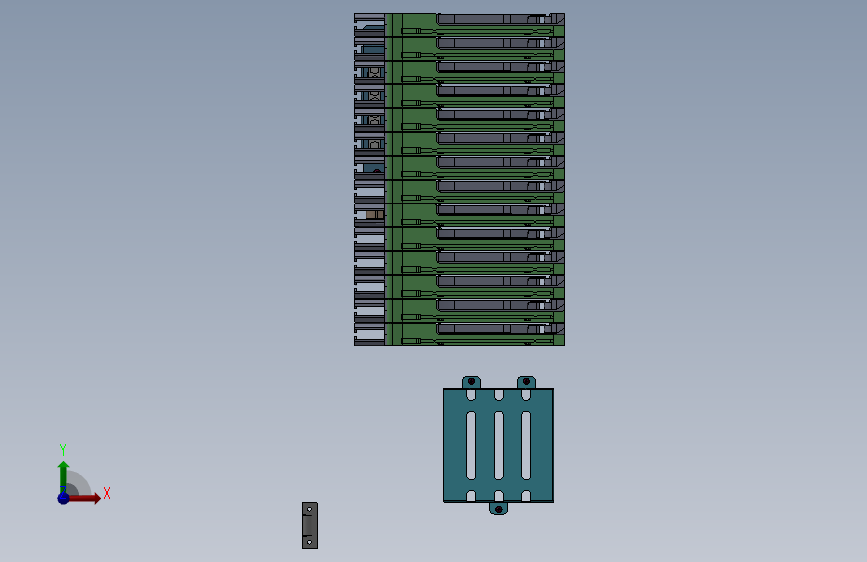Click the green Y axis arrow of the triad
867x562 pixels.
pos(64,477)
